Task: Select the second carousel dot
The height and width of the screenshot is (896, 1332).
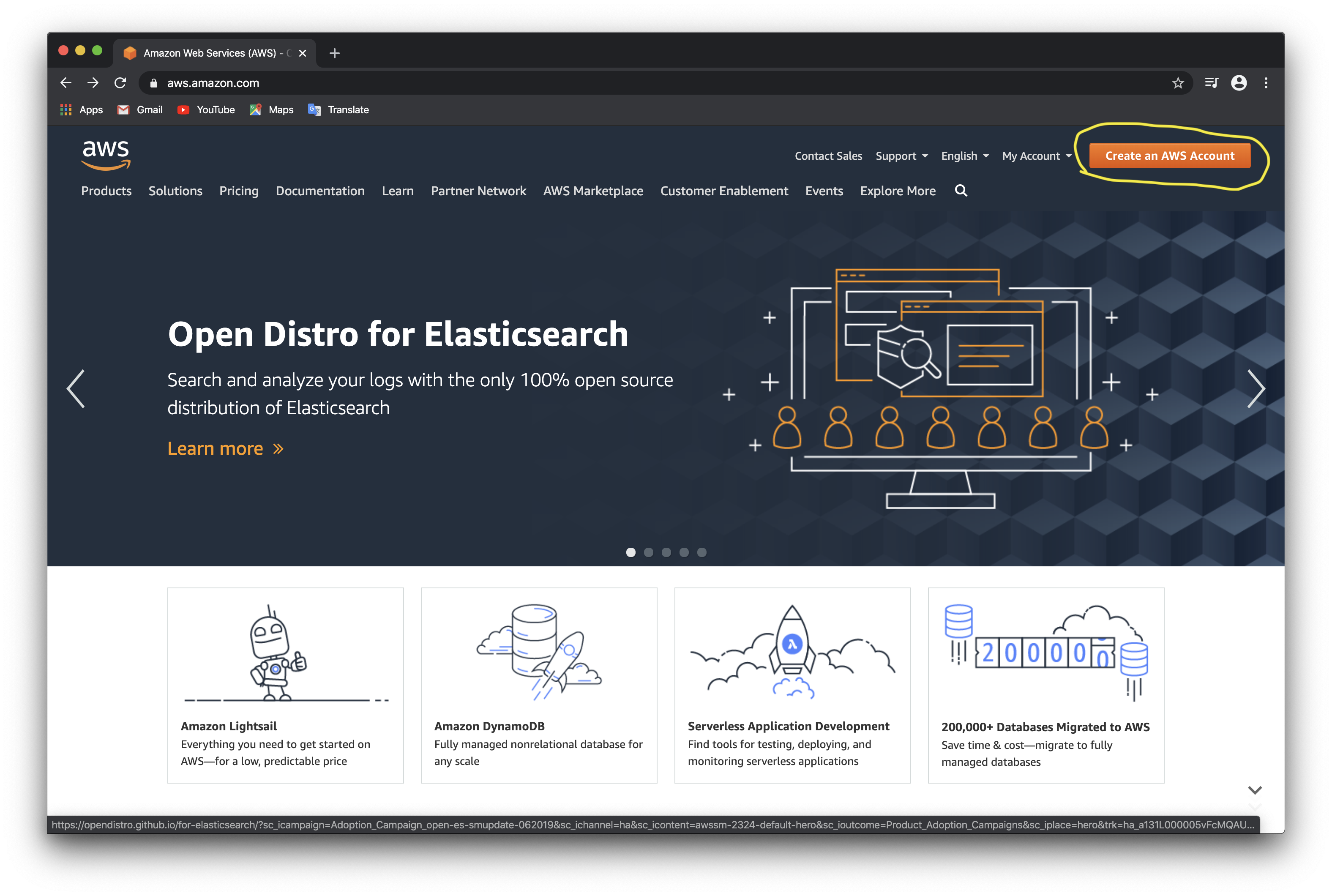Action: click(648, 552)
